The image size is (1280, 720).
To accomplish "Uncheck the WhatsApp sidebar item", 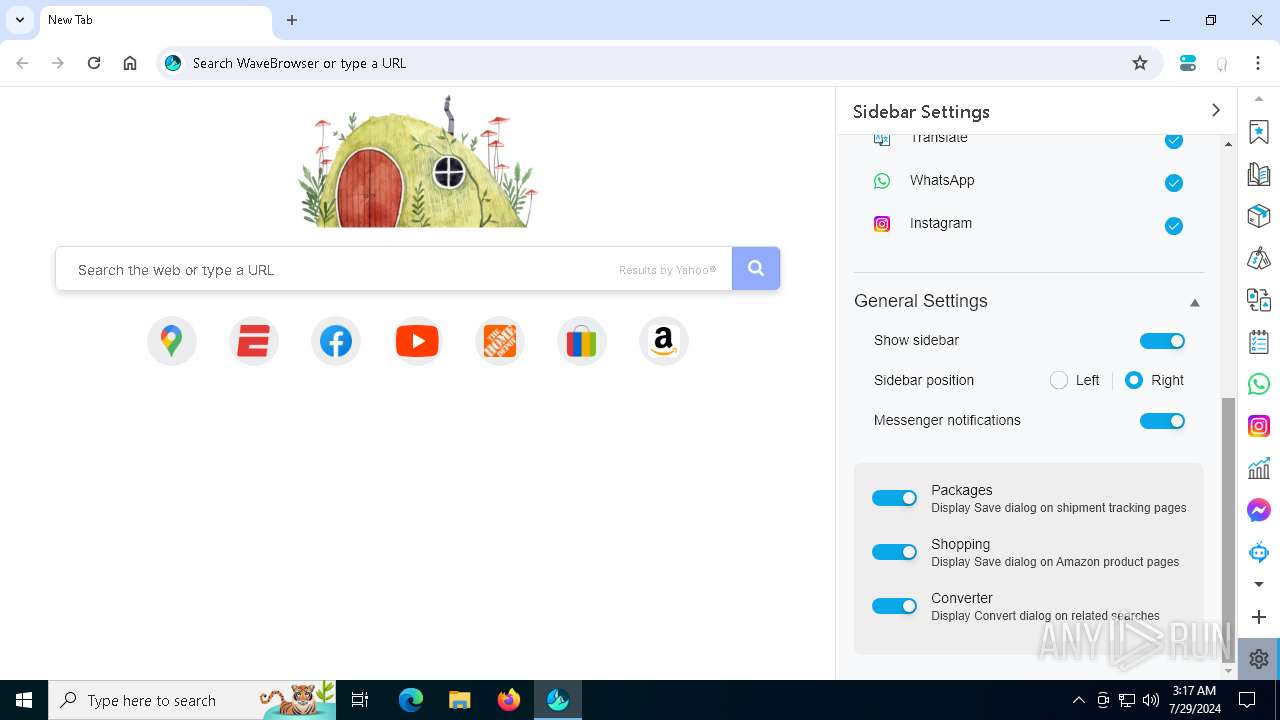I will [1174, 183].
